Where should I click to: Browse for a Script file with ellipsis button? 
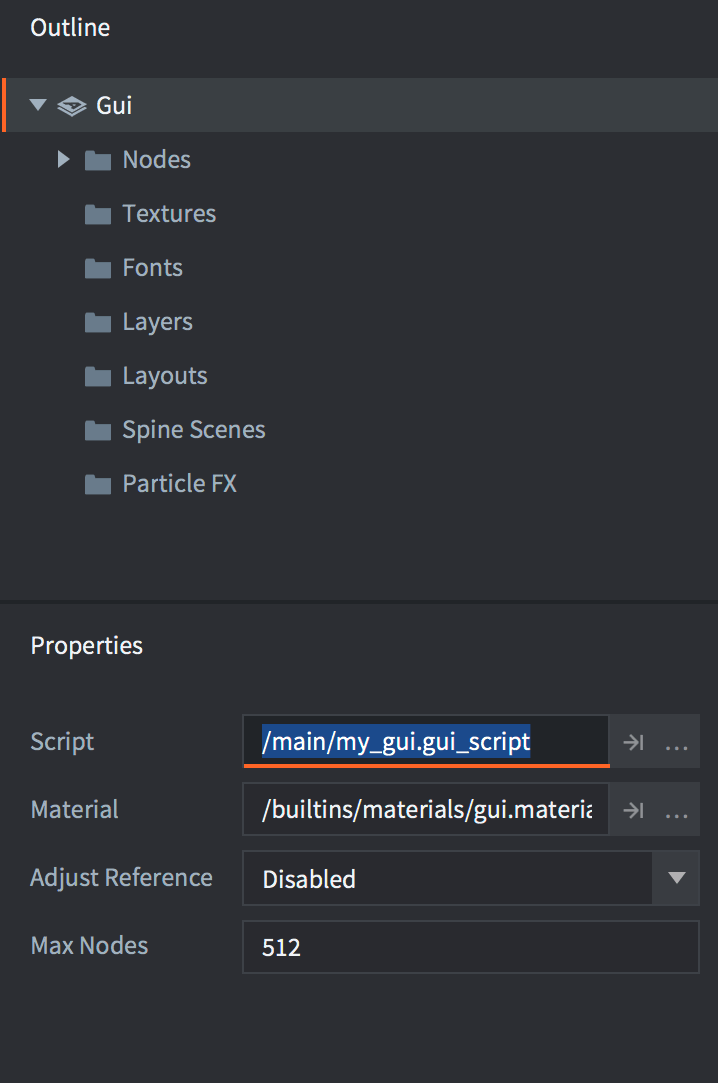coord(677,743)
